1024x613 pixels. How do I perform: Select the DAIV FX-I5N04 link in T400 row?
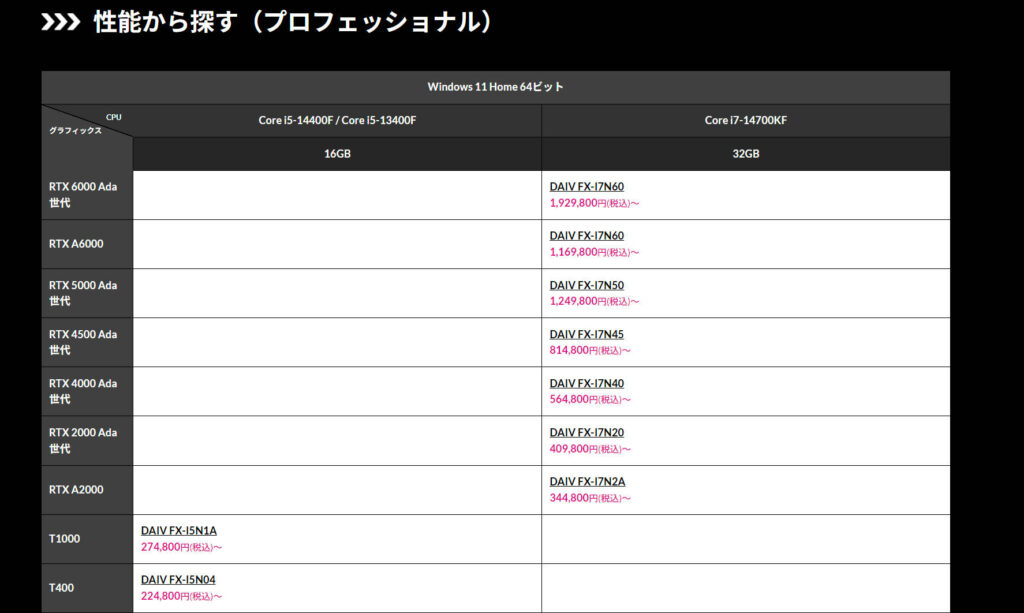[178, 579]
